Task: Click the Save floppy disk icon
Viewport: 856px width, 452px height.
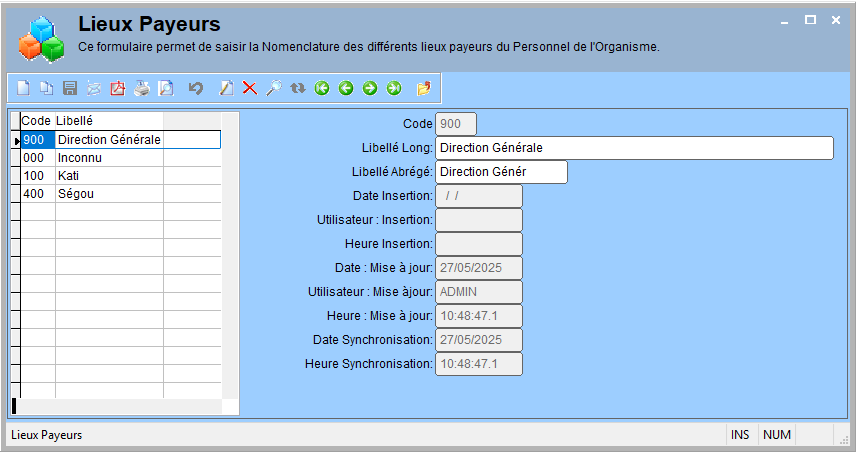Action: coord(70,88)
